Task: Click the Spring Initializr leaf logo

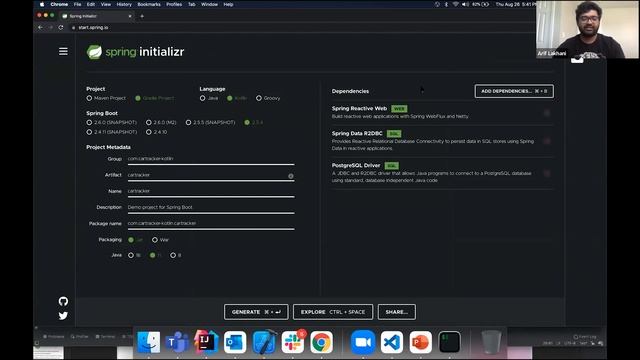Action: [x=94, y=52]
